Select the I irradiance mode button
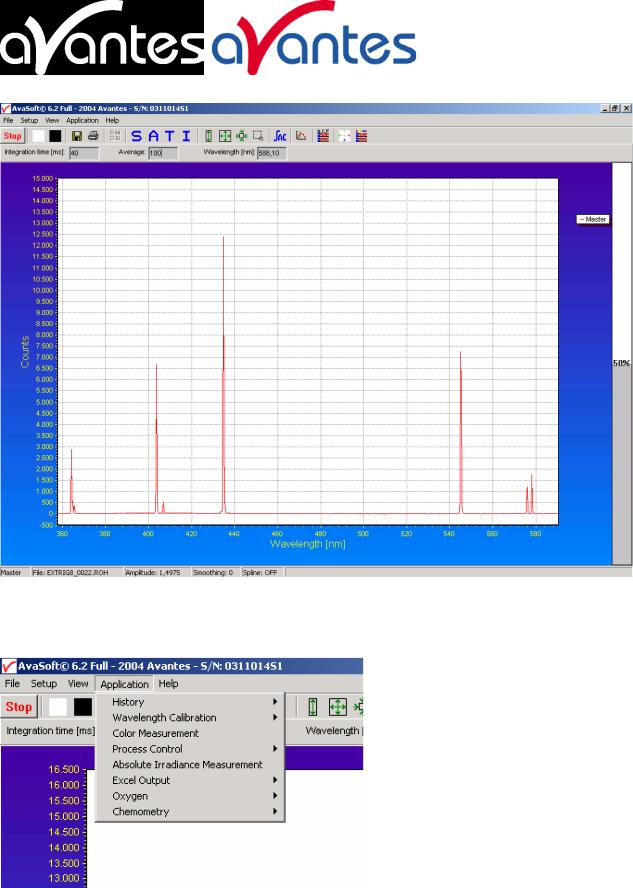Screen dimensions: 633x888 click(186, 136)
